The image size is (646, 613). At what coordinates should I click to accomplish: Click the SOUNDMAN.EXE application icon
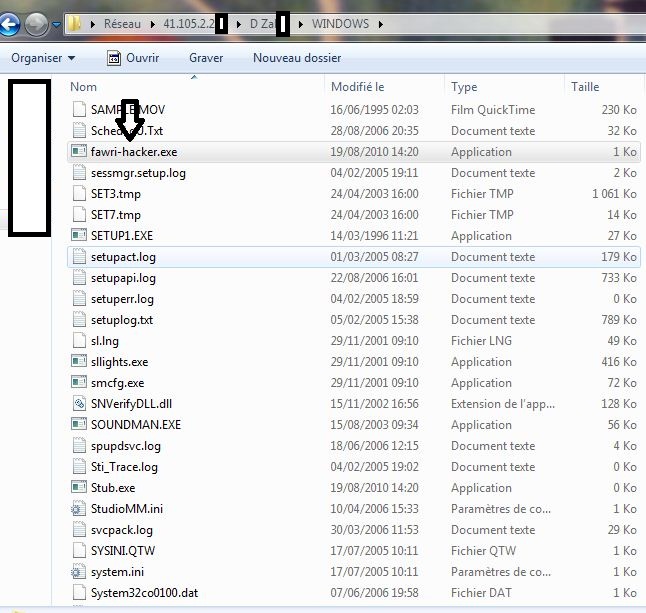pyautogui.click(x=80, y=425)
